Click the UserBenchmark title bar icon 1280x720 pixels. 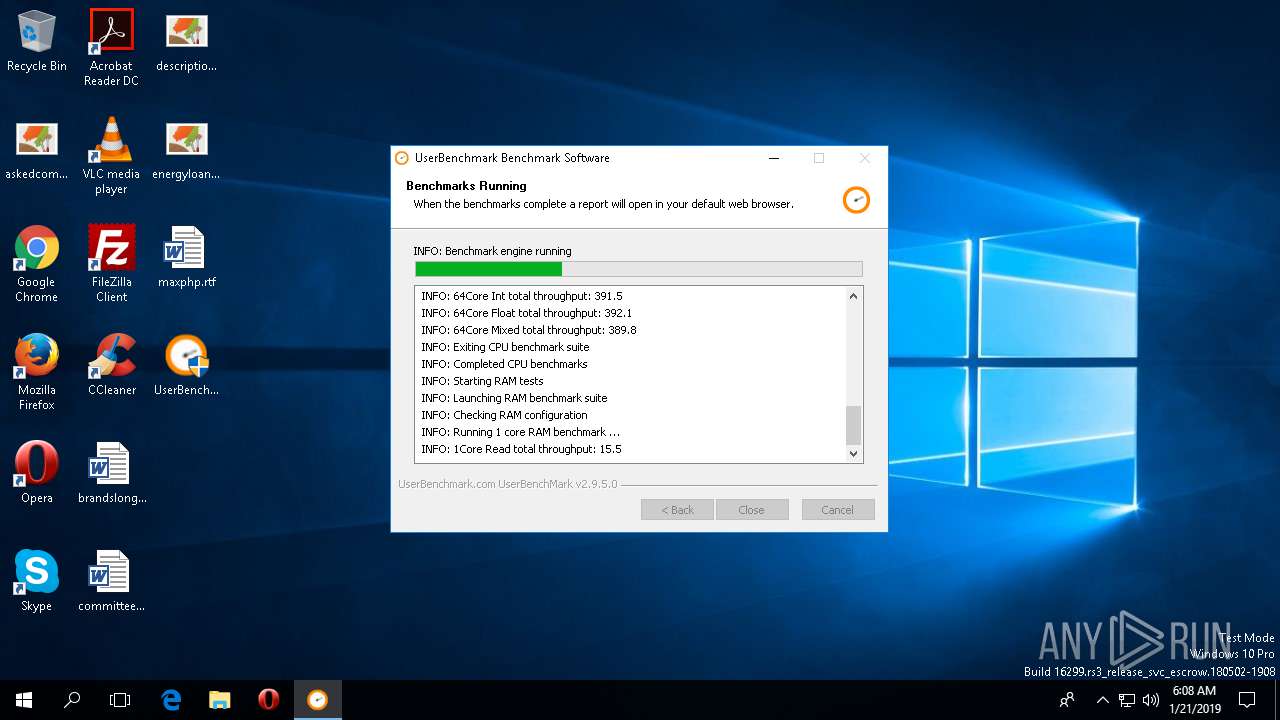(402, 158)
